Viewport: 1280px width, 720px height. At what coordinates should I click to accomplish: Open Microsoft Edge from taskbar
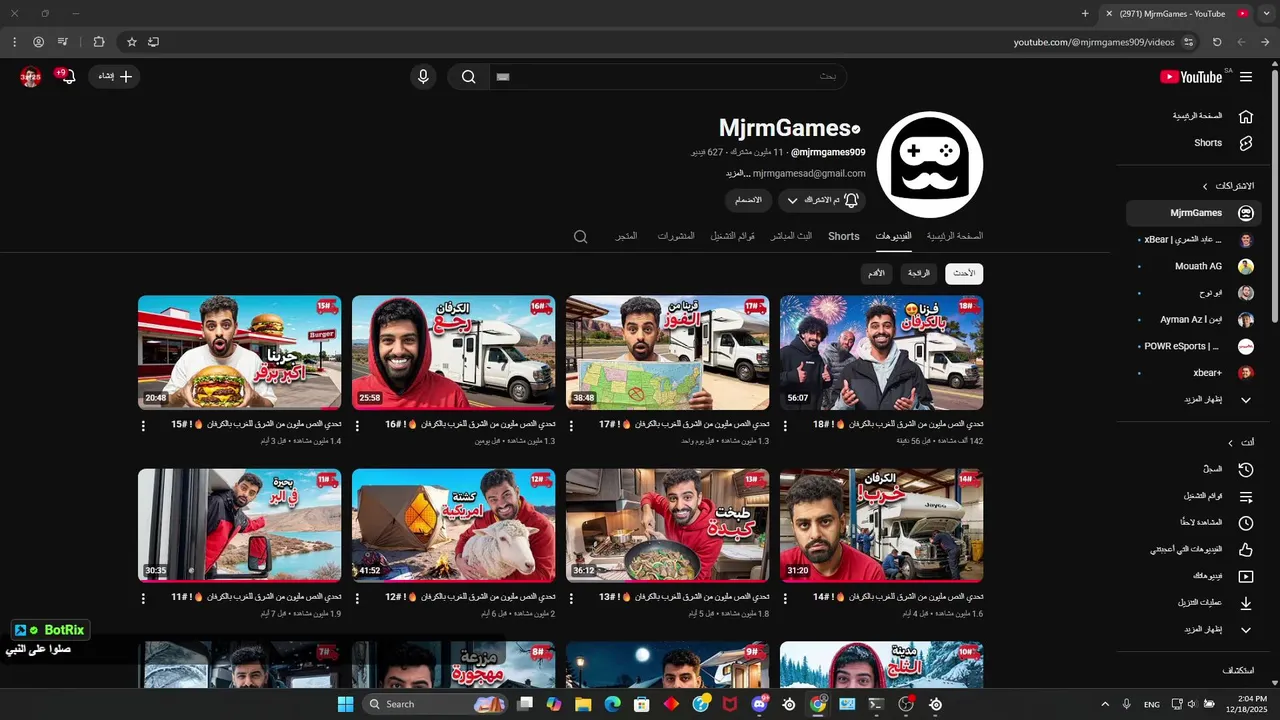coord(612,704)
